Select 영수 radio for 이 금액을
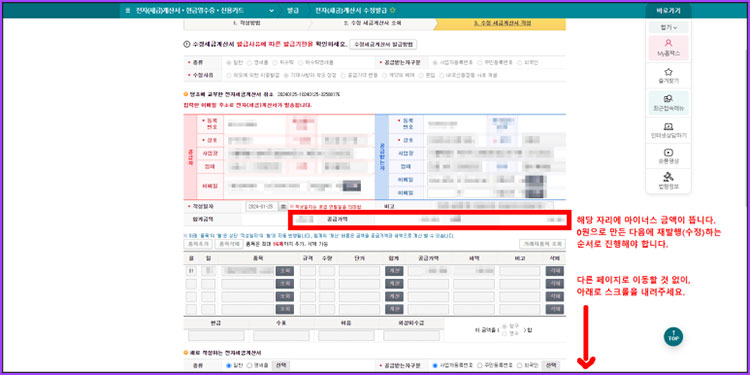This screenshot has height=375, width=750. (x=504, y=333)
